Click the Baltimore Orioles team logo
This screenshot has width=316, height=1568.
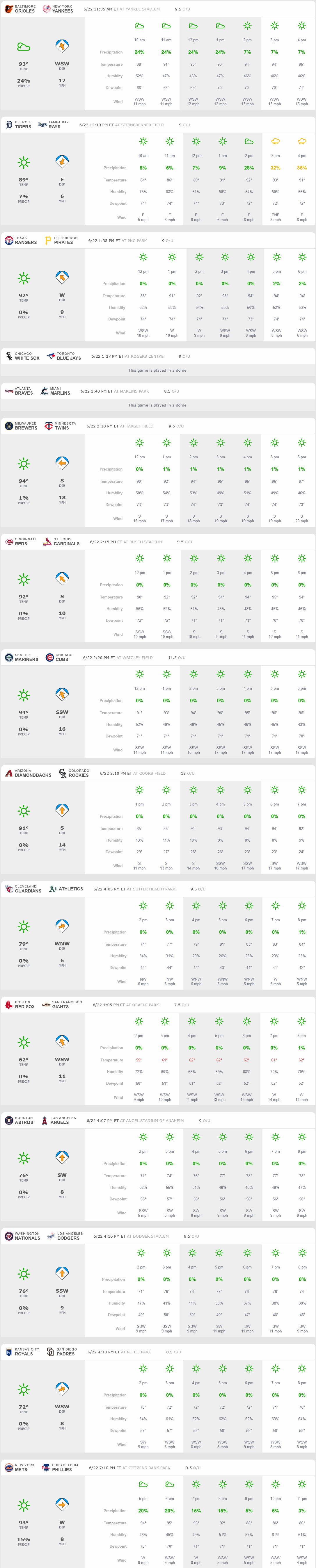8,9
